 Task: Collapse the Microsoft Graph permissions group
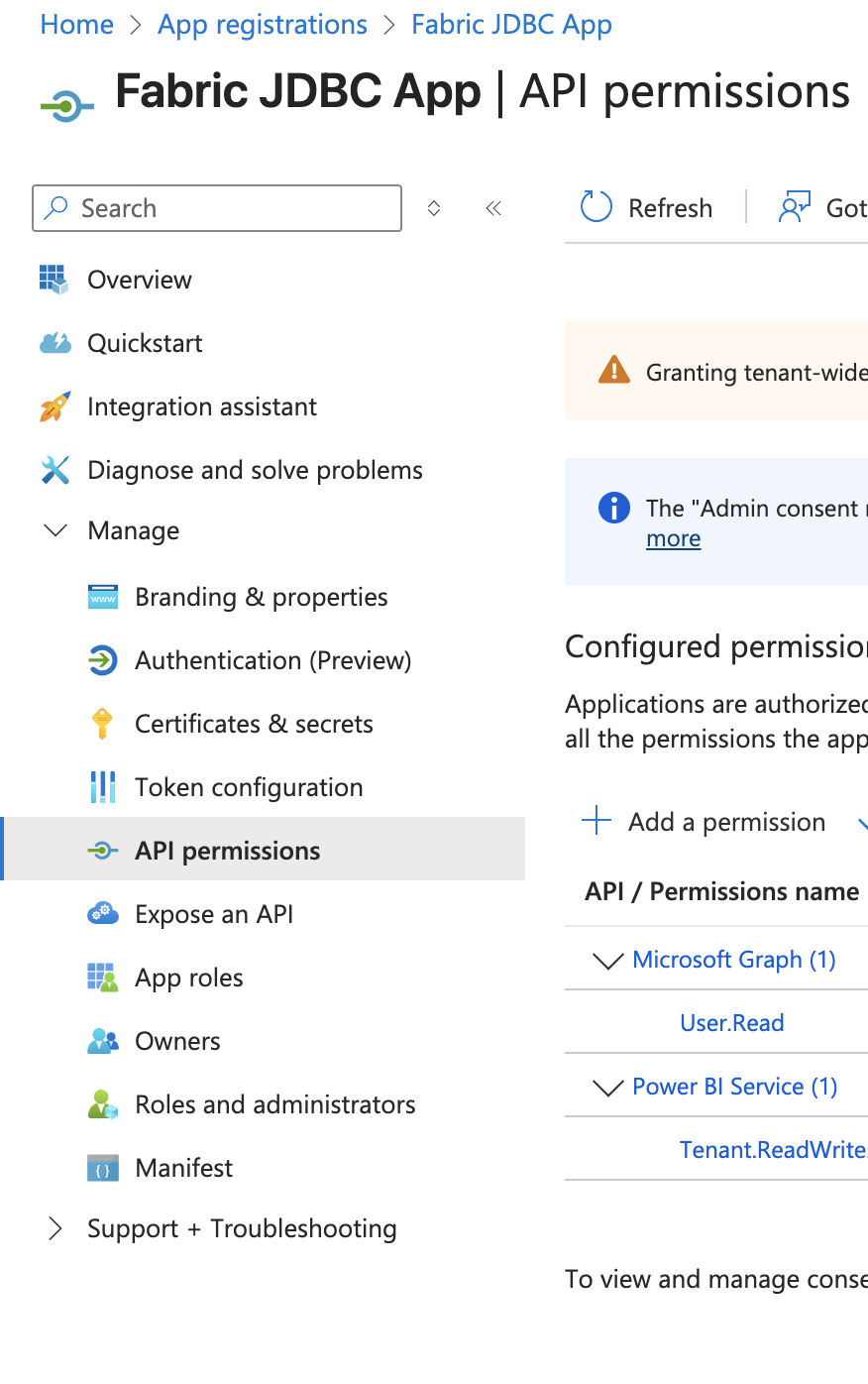pyautogui.click(x=606, y=960)
